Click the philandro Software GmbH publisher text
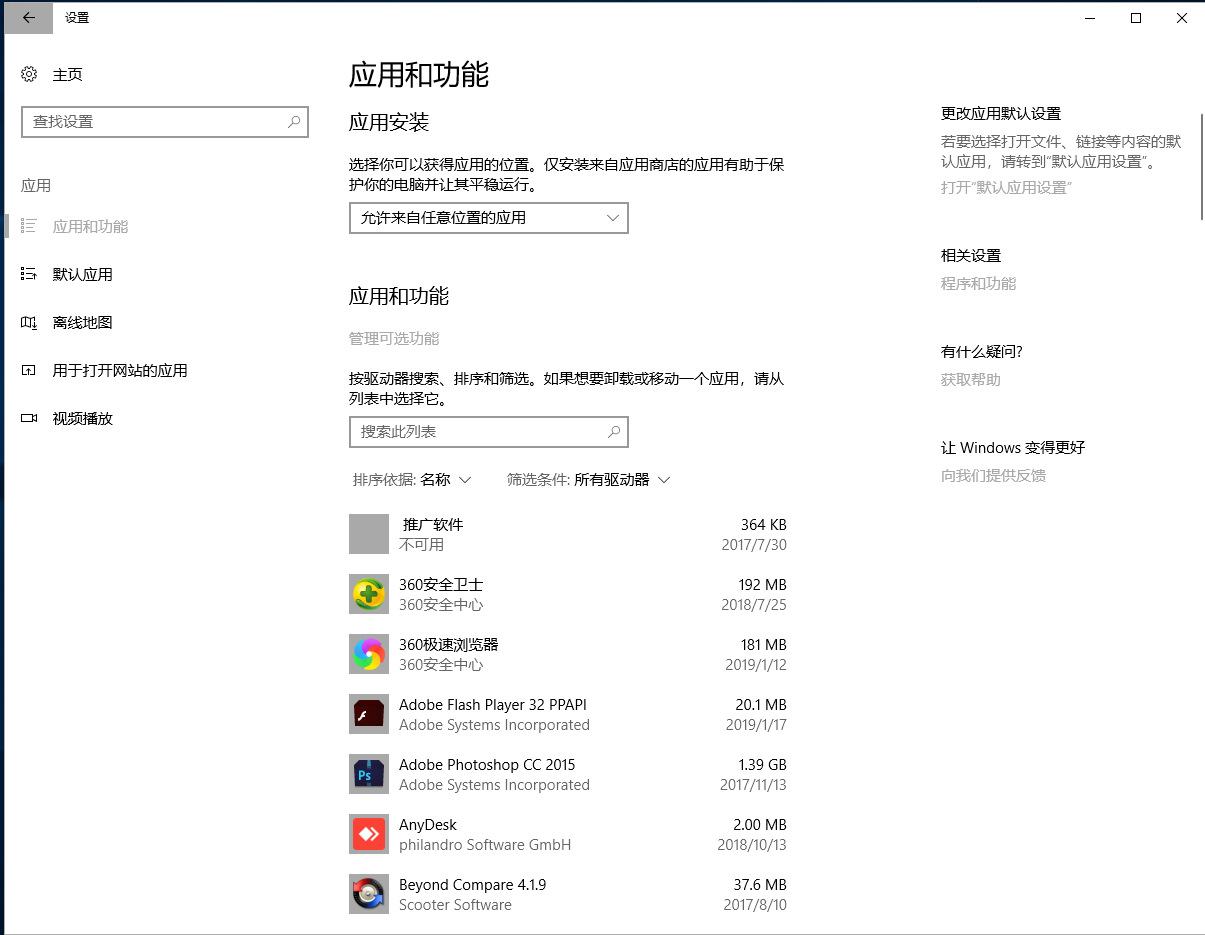This screenshot has width=1205, height=935. pos(485,844)
